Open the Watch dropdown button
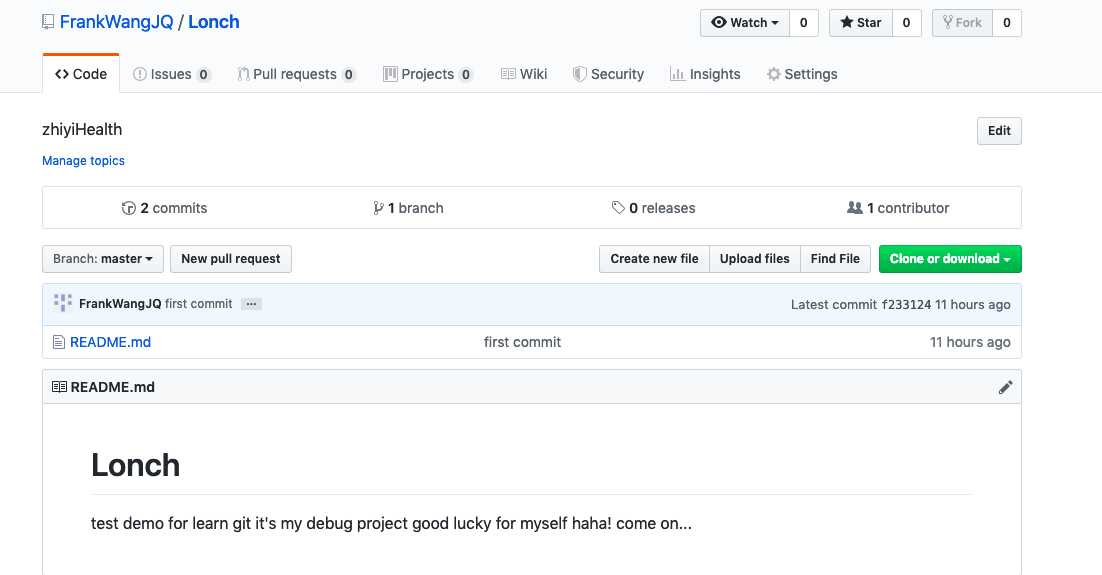 (x=745, y=22)
